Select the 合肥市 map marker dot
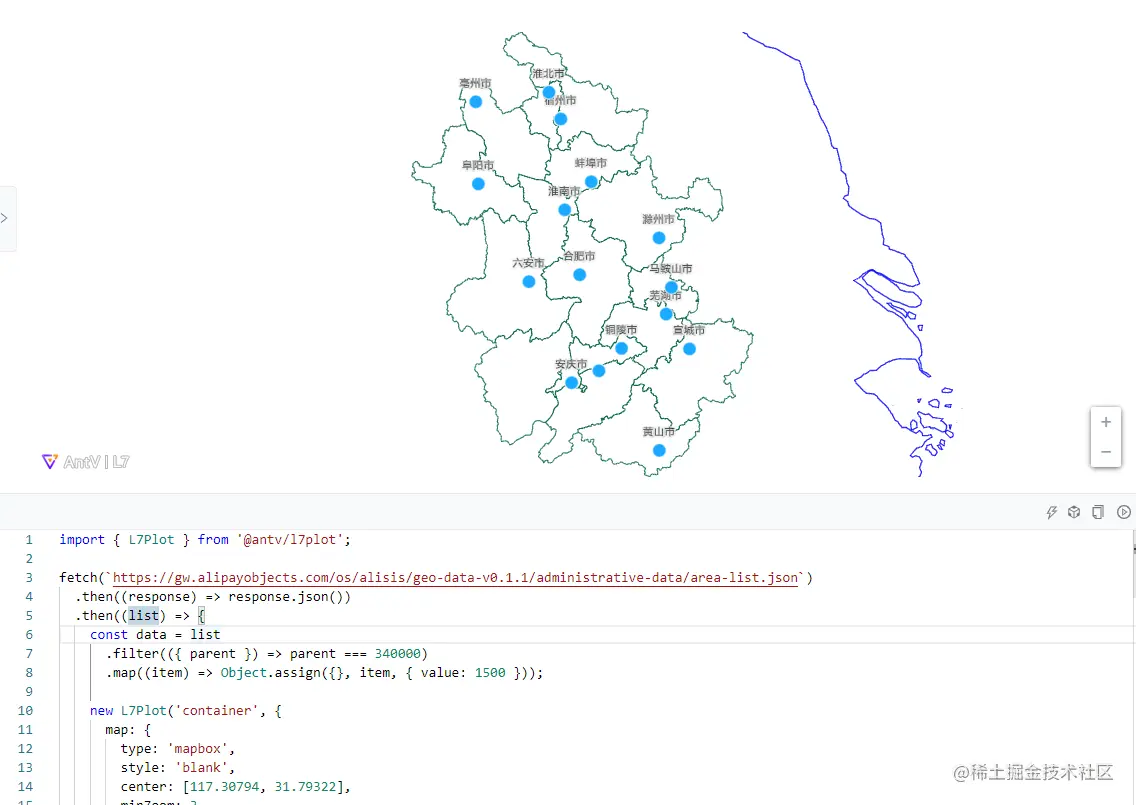The width and height of the screenshot is (1136, 805). pos(580,275)
